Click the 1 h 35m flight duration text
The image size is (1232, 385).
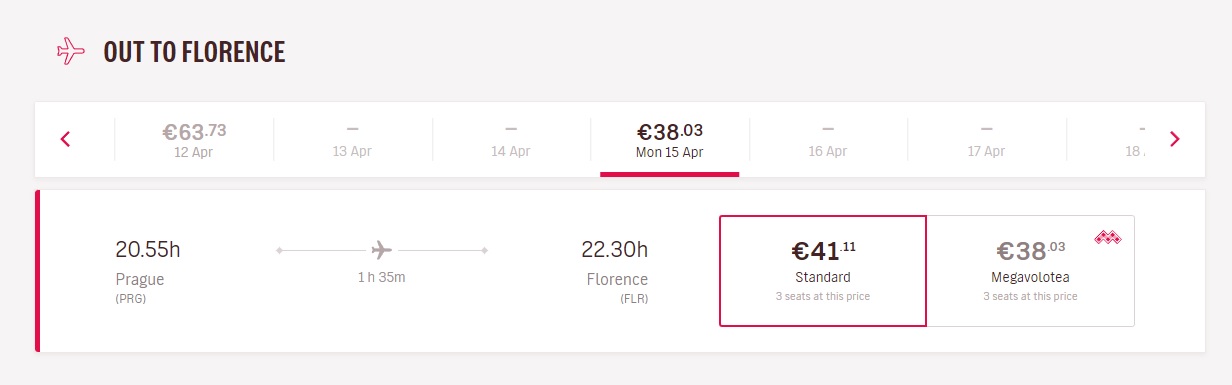381,277
